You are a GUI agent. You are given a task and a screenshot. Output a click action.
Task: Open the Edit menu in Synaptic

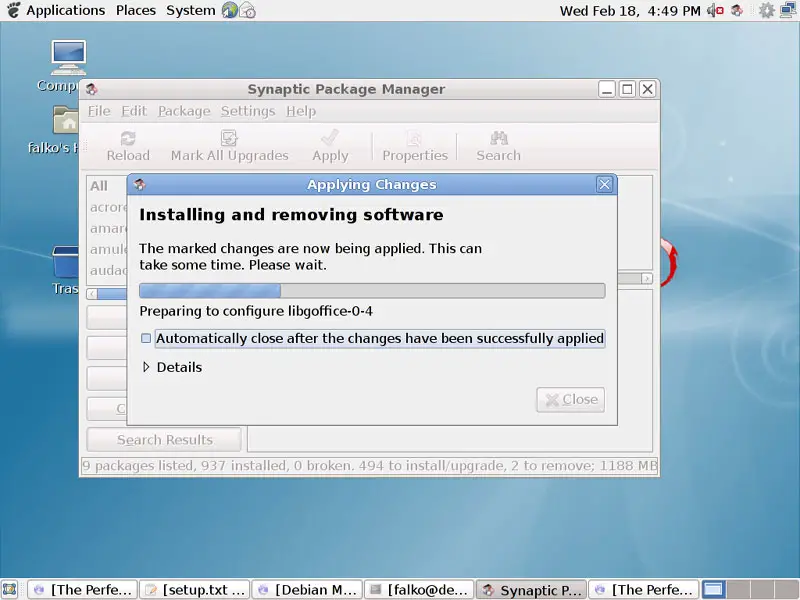134,111
